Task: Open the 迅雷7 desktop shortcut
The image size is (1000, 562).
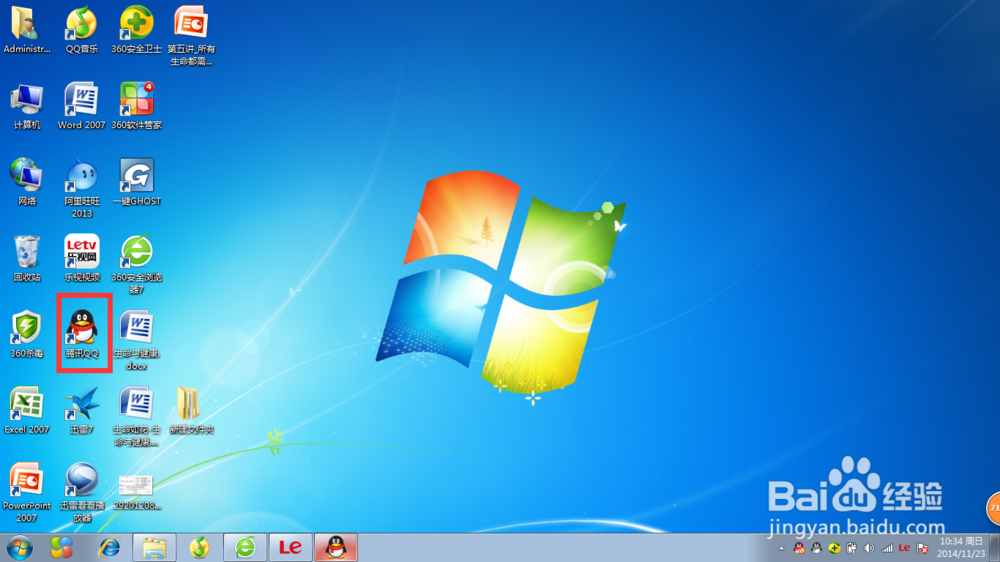Action: (x=82, y=410)
